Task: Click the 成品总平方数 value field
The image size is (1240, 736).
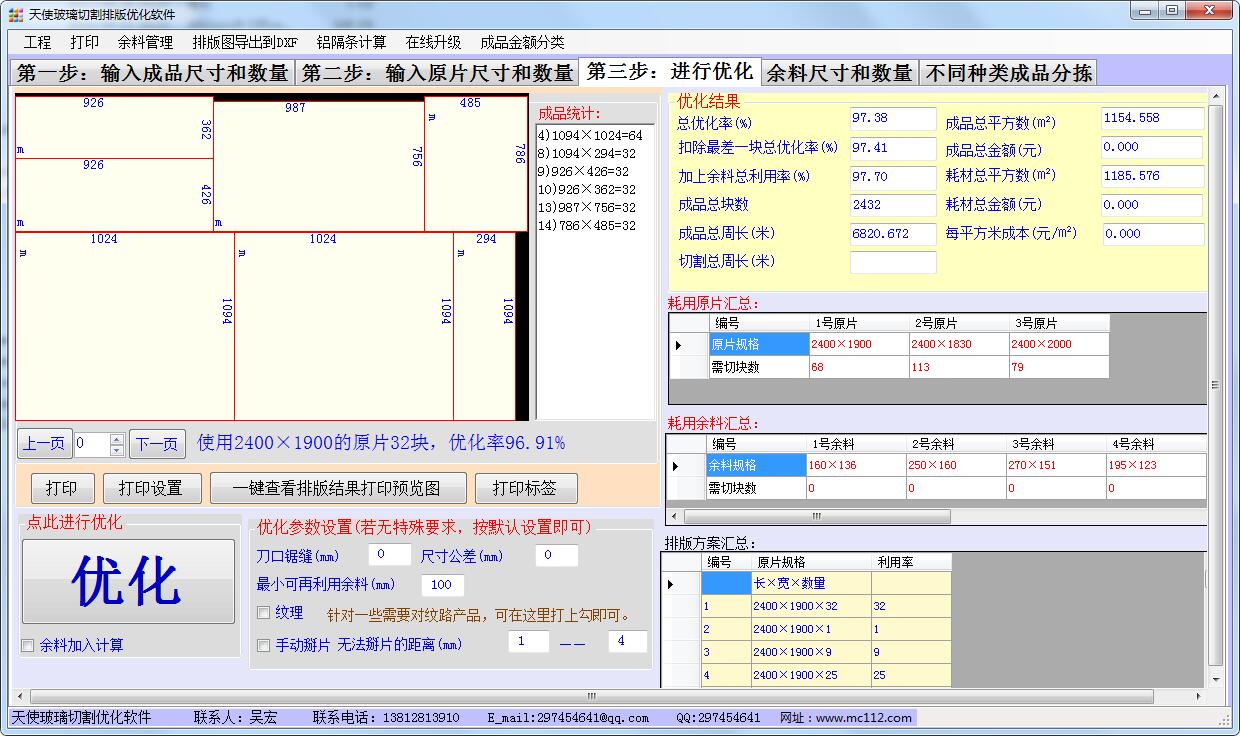Action: pos(1152,119)
